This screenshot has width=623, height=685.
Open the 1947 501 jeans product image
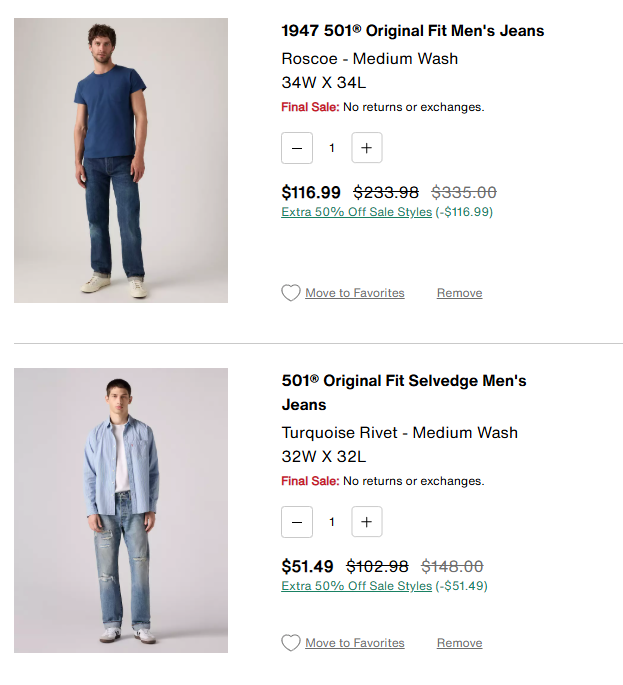click(x=121, y=160)
